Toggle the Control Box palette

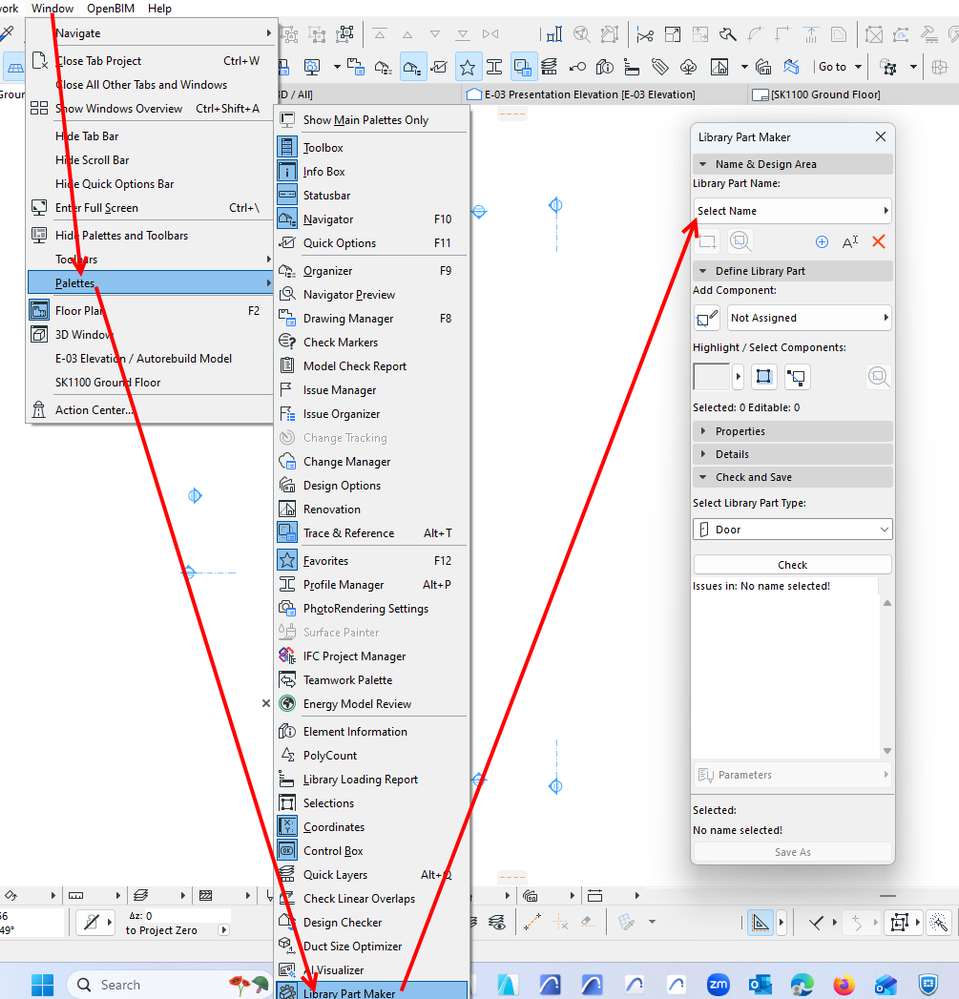[x=372, y=851]
